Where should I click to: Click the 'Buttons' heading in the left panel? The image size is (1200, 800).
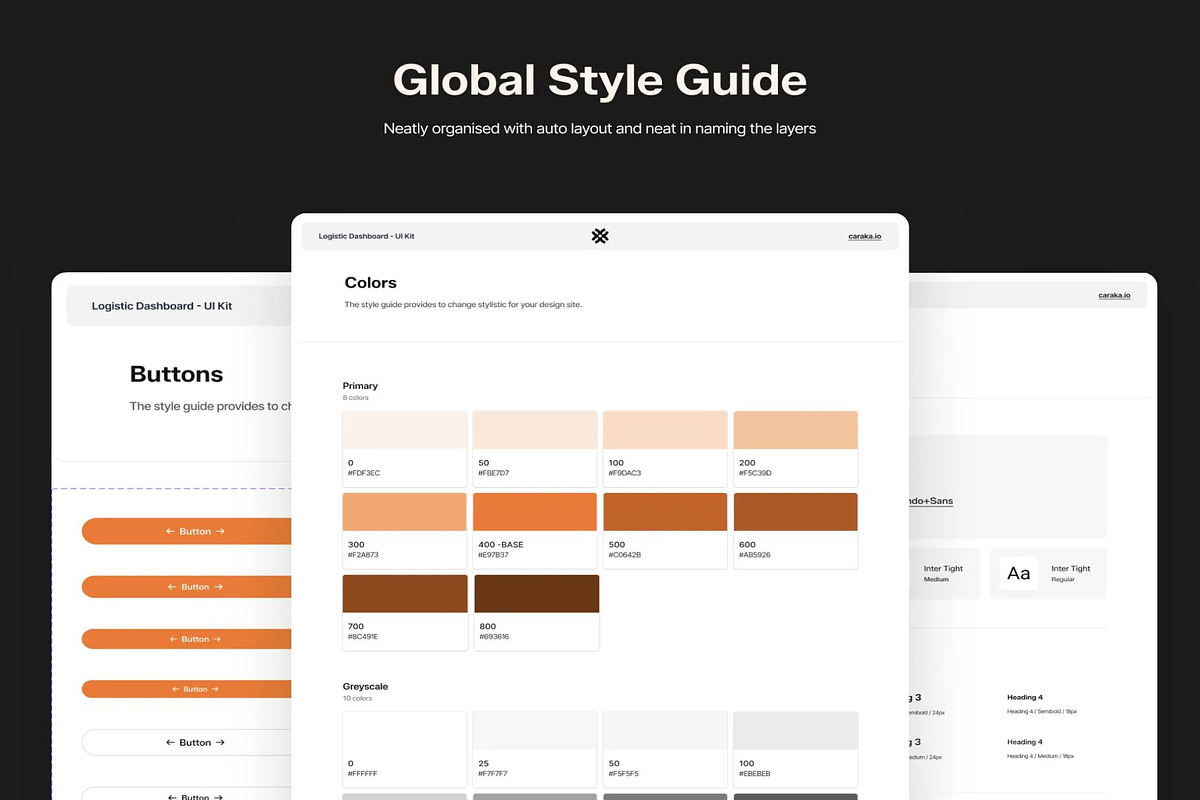pyautogui.click(x=177, y=374)
